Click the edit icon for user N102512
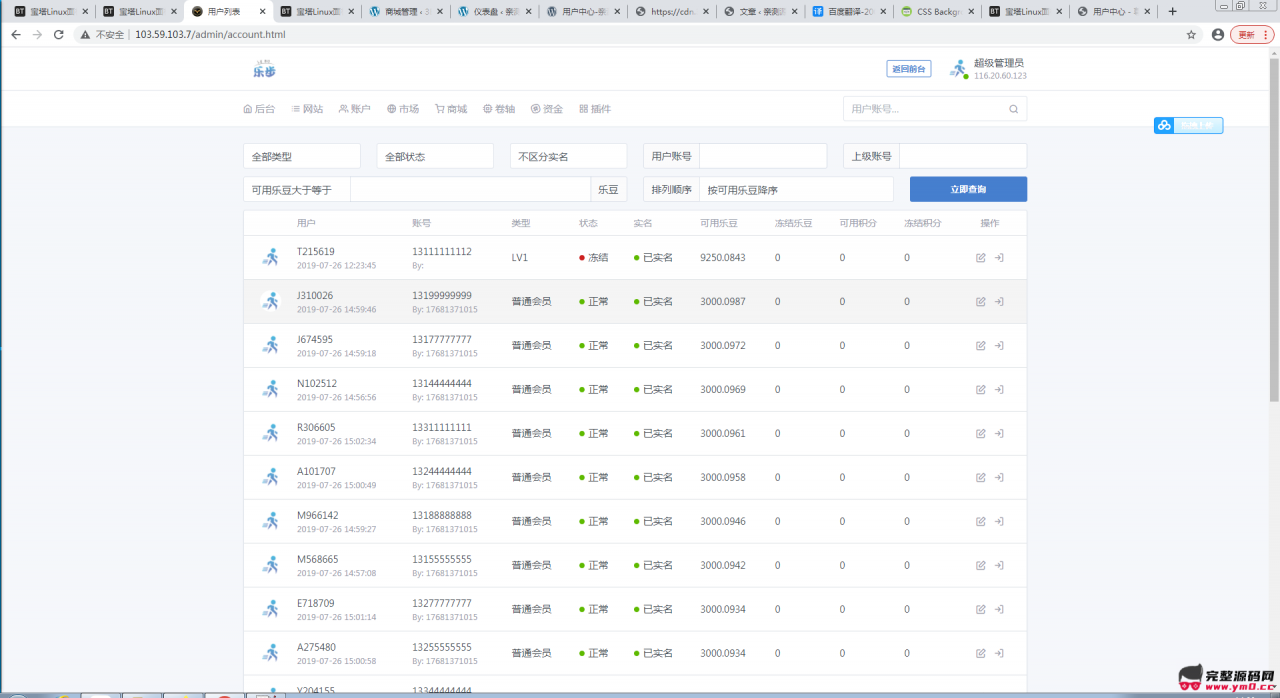This screenshot has width=1280, height=698. (x=980, y=390)
